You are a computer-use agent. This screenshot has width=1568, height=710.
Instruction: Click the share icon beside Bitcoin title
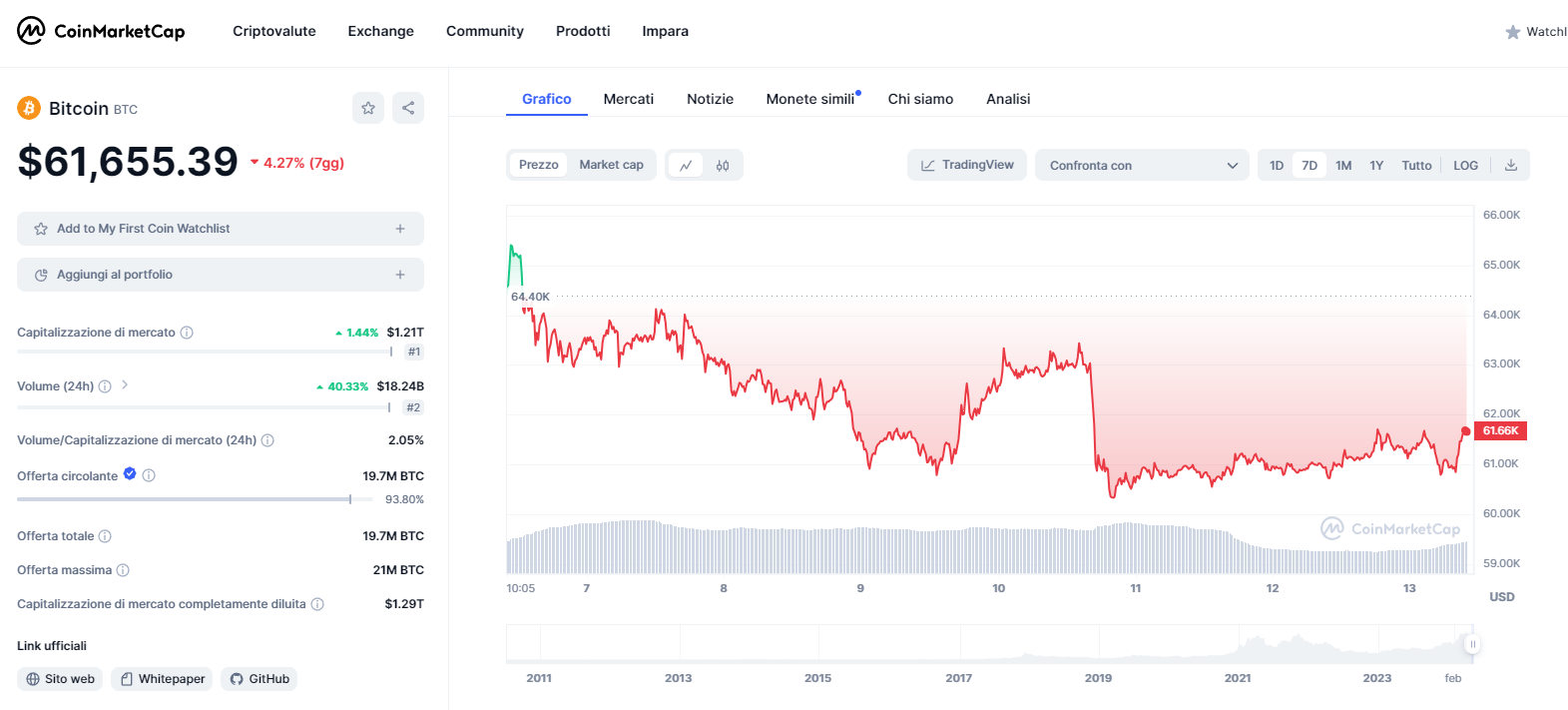408,108
